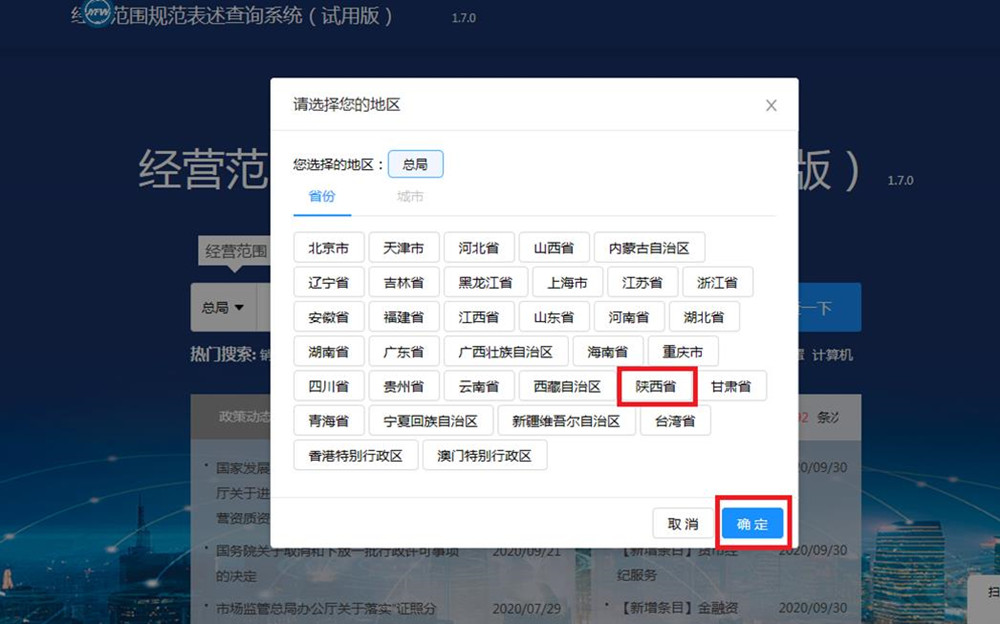
Task: Select 香港特别行政区
Action: [x=355, y=455]
